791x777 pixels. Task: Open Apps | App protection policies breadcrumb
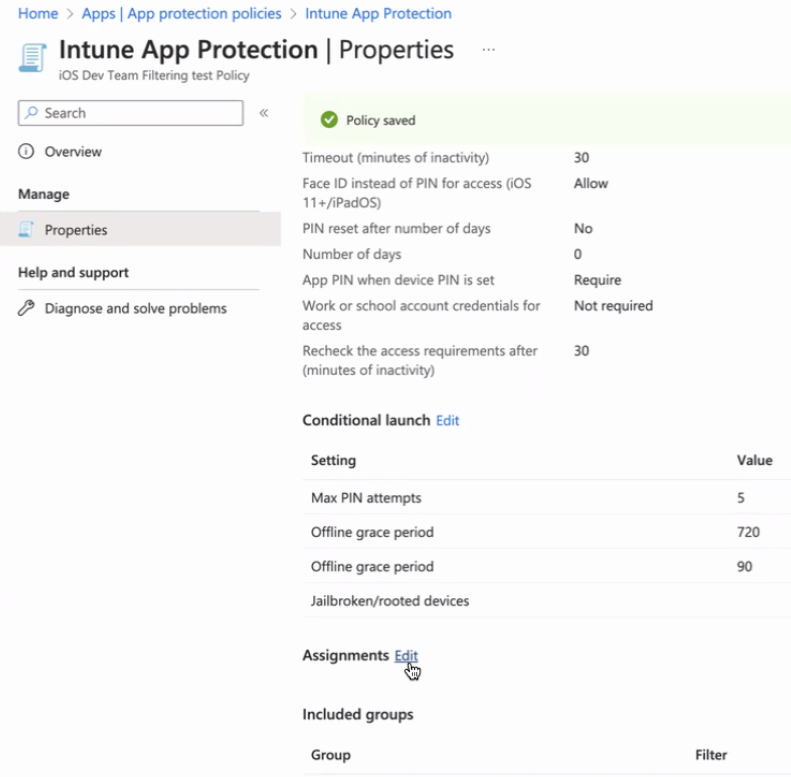click(182, 14)
